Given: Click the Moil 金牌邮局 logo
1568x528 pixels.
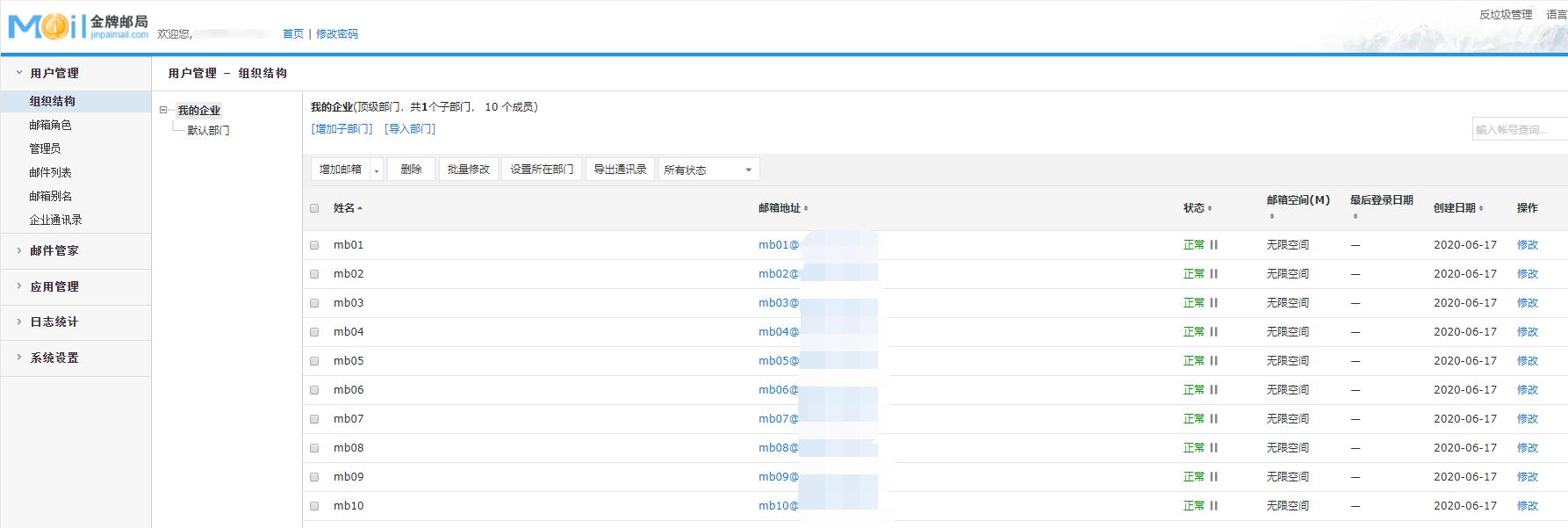Looking at the screenshot, I should coord(77,26).
